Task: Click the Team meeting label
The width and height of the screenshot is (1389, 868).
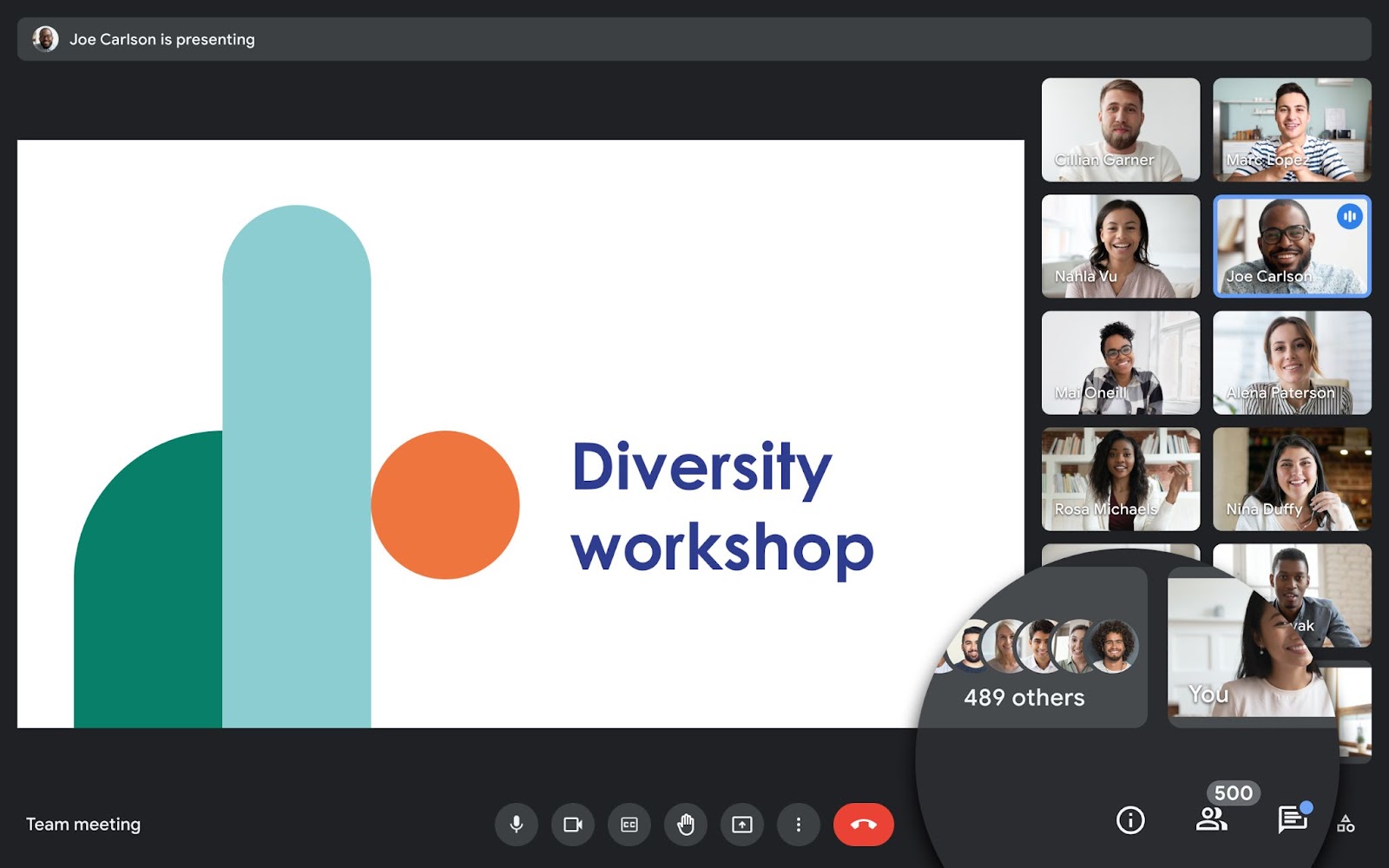Action: point(83,824)
